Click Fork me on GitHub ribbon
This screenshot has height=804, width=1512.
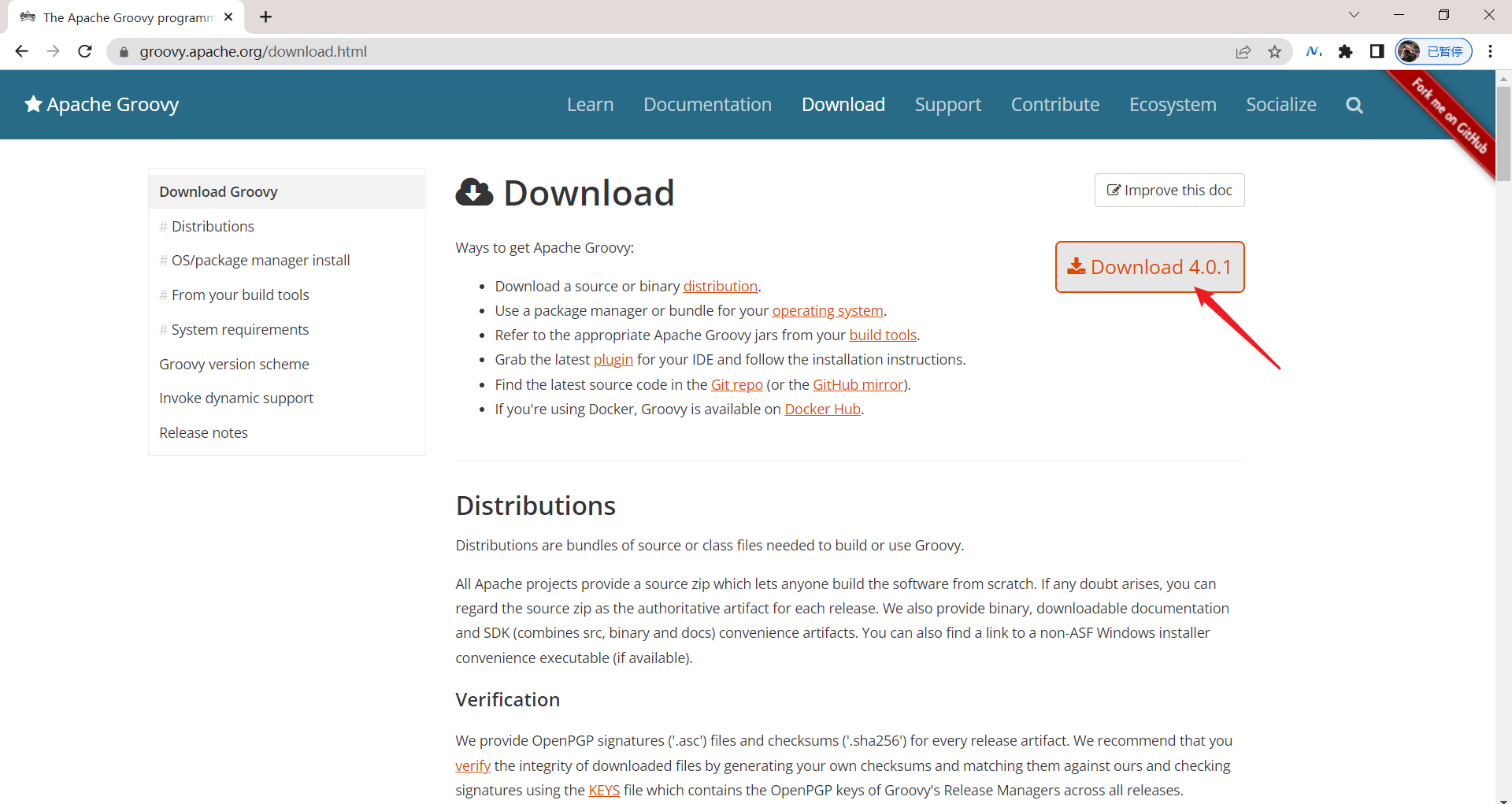tap(1449, 115)
